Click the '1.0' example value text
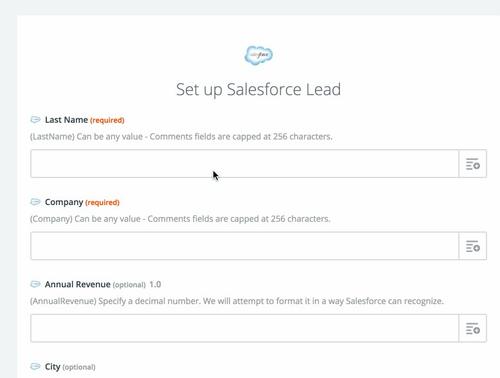The image size is (500, 378). 155,284
